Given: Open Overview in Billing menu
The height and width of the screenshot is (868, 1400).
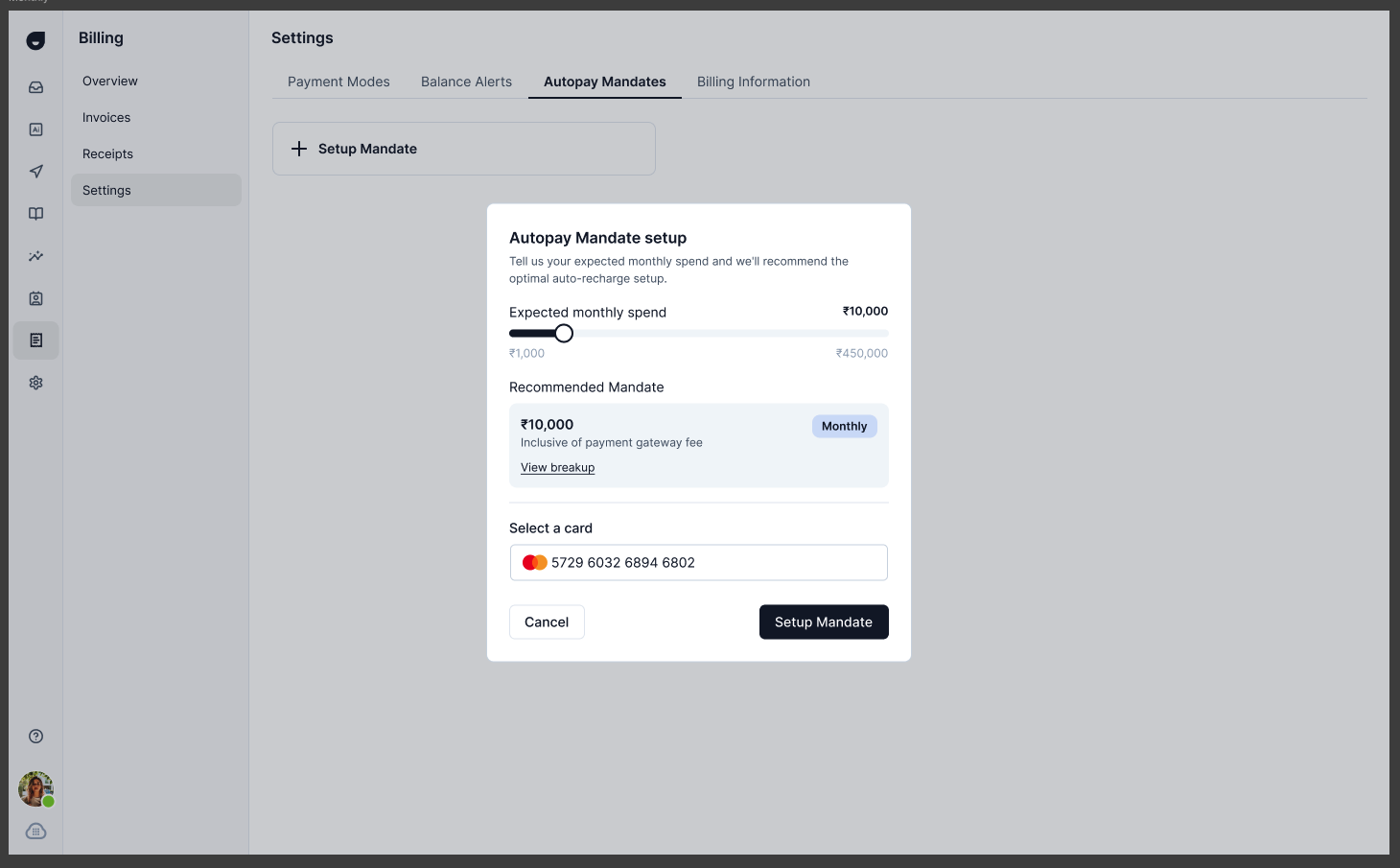Looking at the screenshot, I should [156, 81].
